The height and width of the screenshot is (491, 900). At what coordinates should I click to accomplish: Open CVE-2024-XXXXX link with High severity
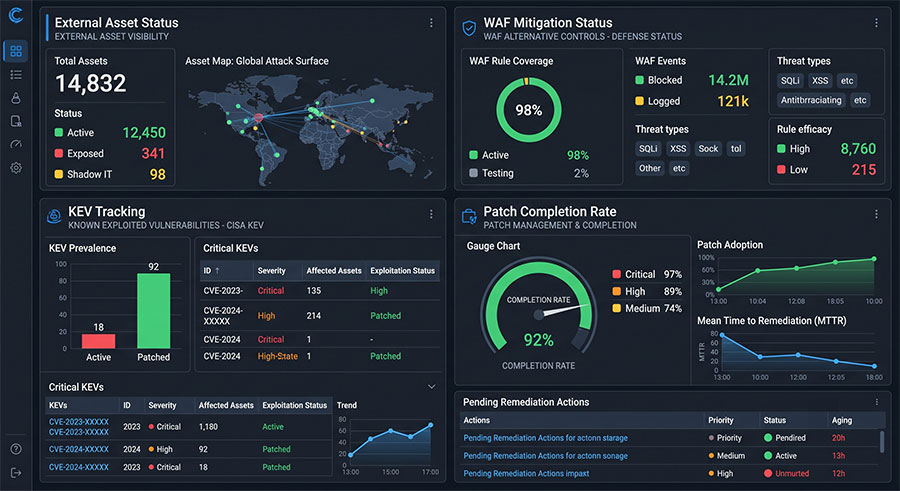tap(79, 449)
